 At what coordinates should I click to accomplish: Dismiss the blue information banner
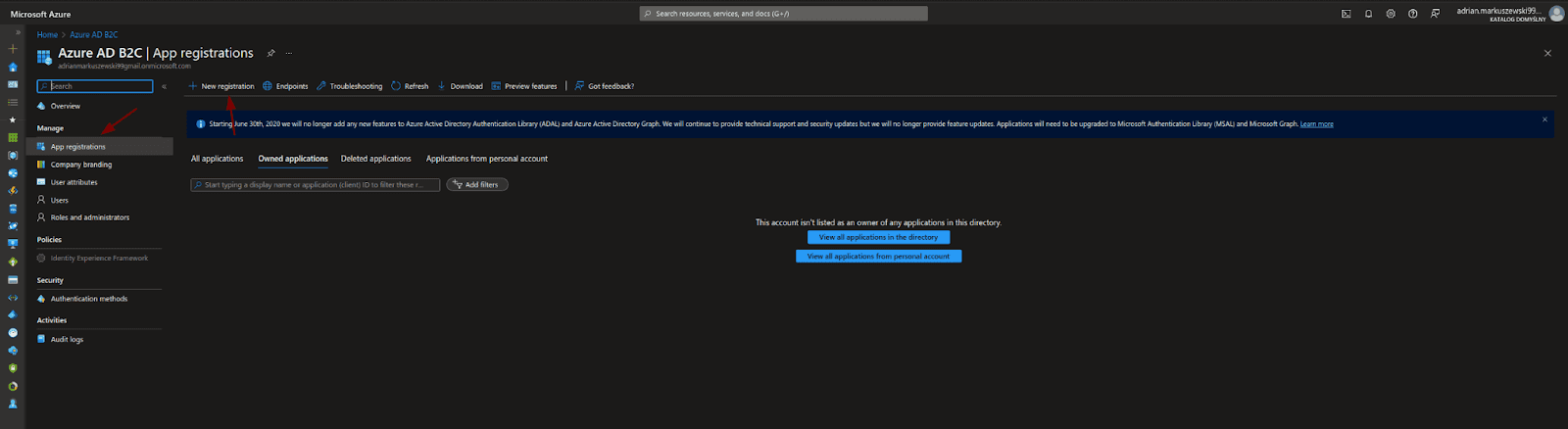(x=1544, y=119)
